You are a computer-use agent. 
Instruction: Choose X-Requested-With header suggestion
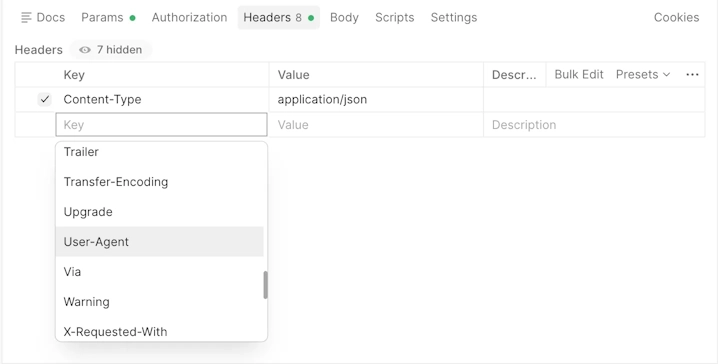click(159, 331)
